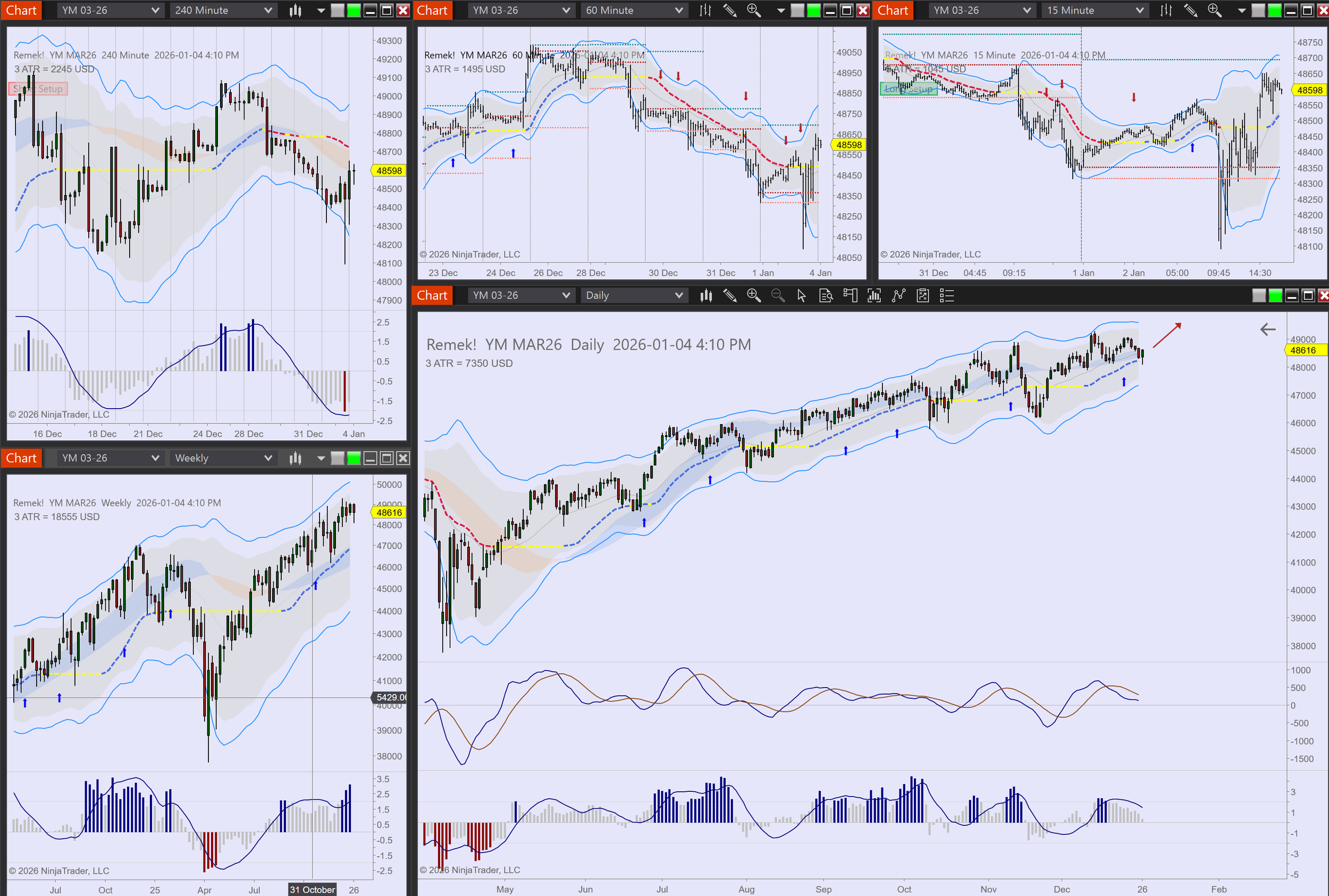Click the bar type icon in the Daily chart
The height and width of the screenshot is (896, 1329).
click(x=706, y=295)
